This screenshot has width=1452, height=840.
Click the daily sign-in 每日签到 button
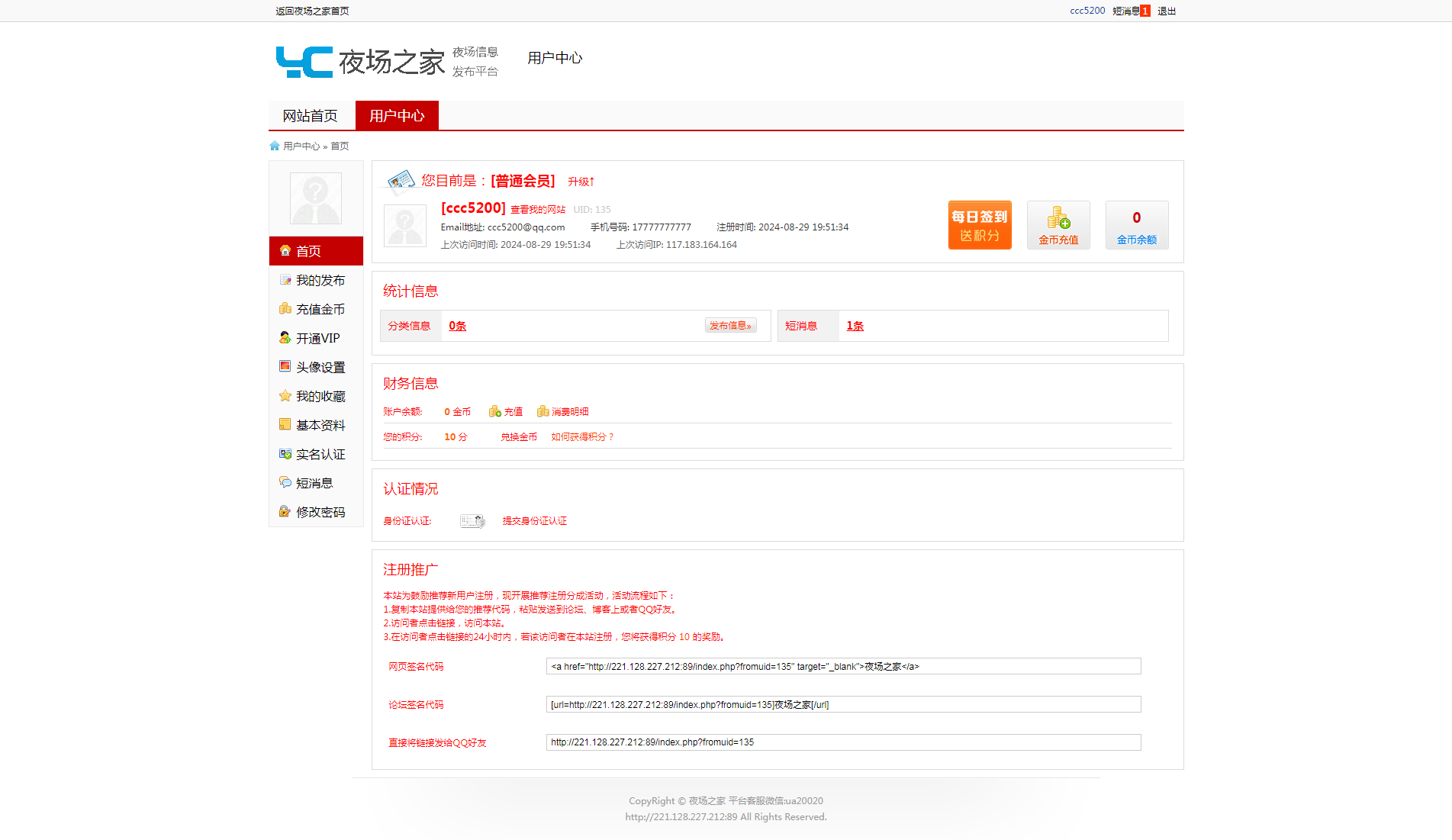click(x=979, y=225)
